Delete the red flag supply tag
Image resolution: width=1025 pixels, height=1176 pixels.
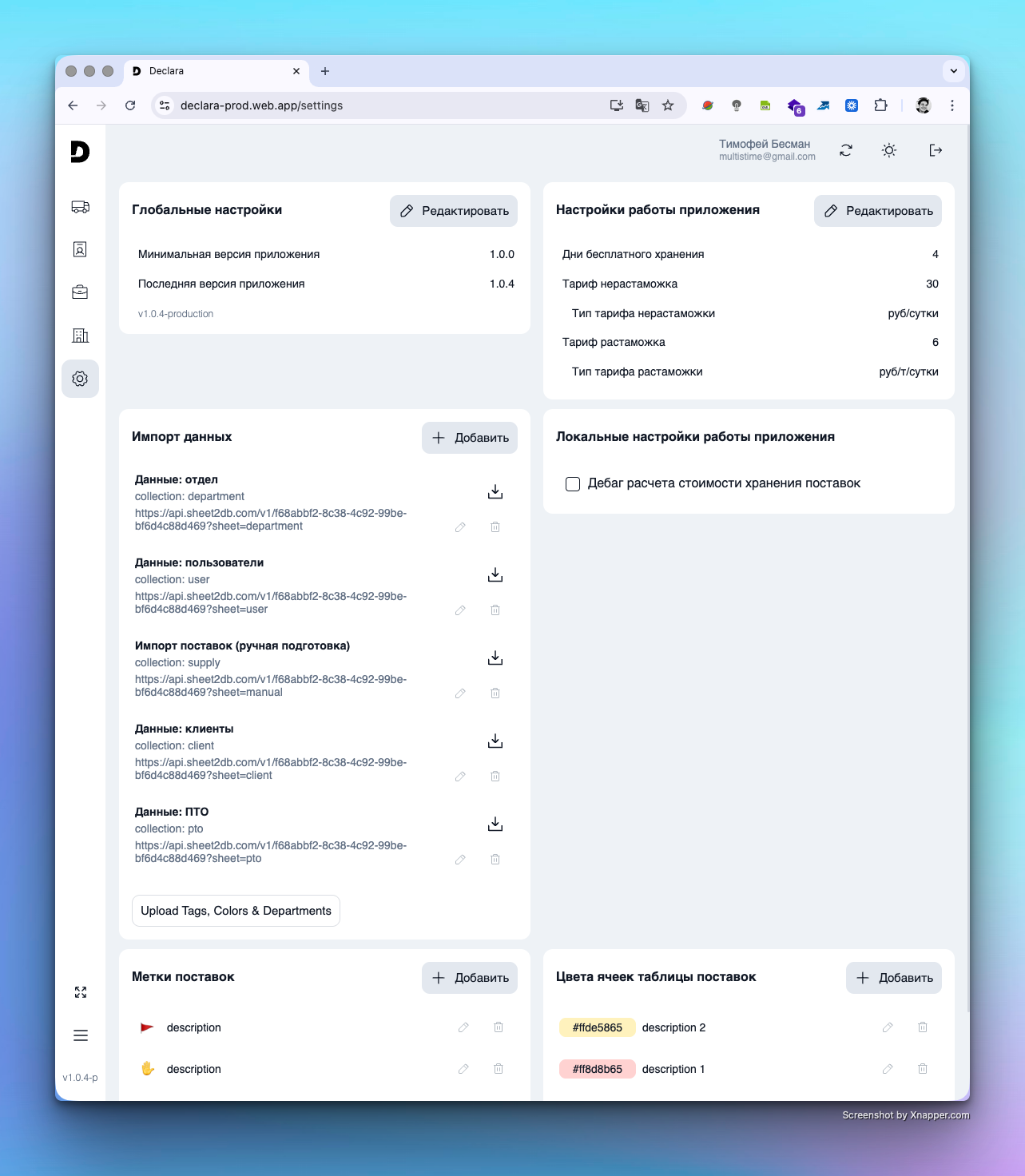[x=499, y=1027]
